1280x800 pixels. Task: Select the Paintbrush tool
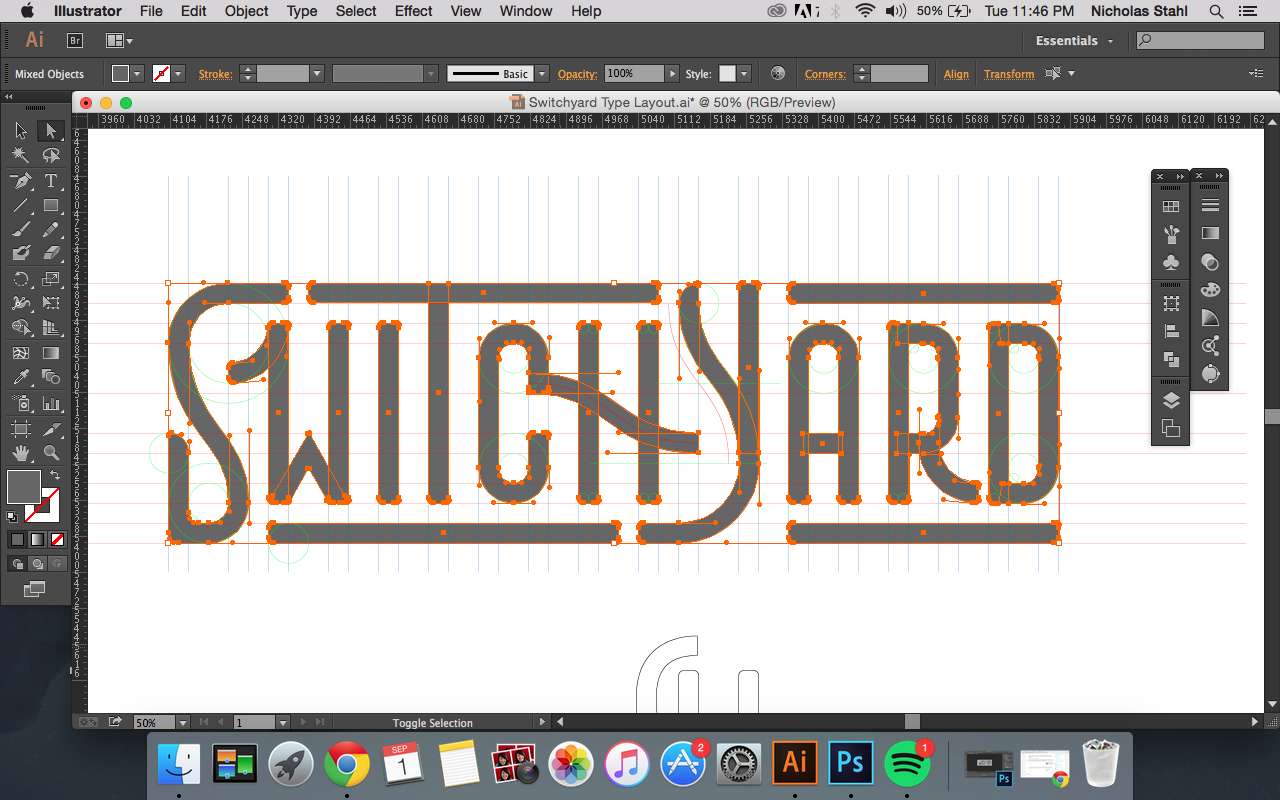21,230
